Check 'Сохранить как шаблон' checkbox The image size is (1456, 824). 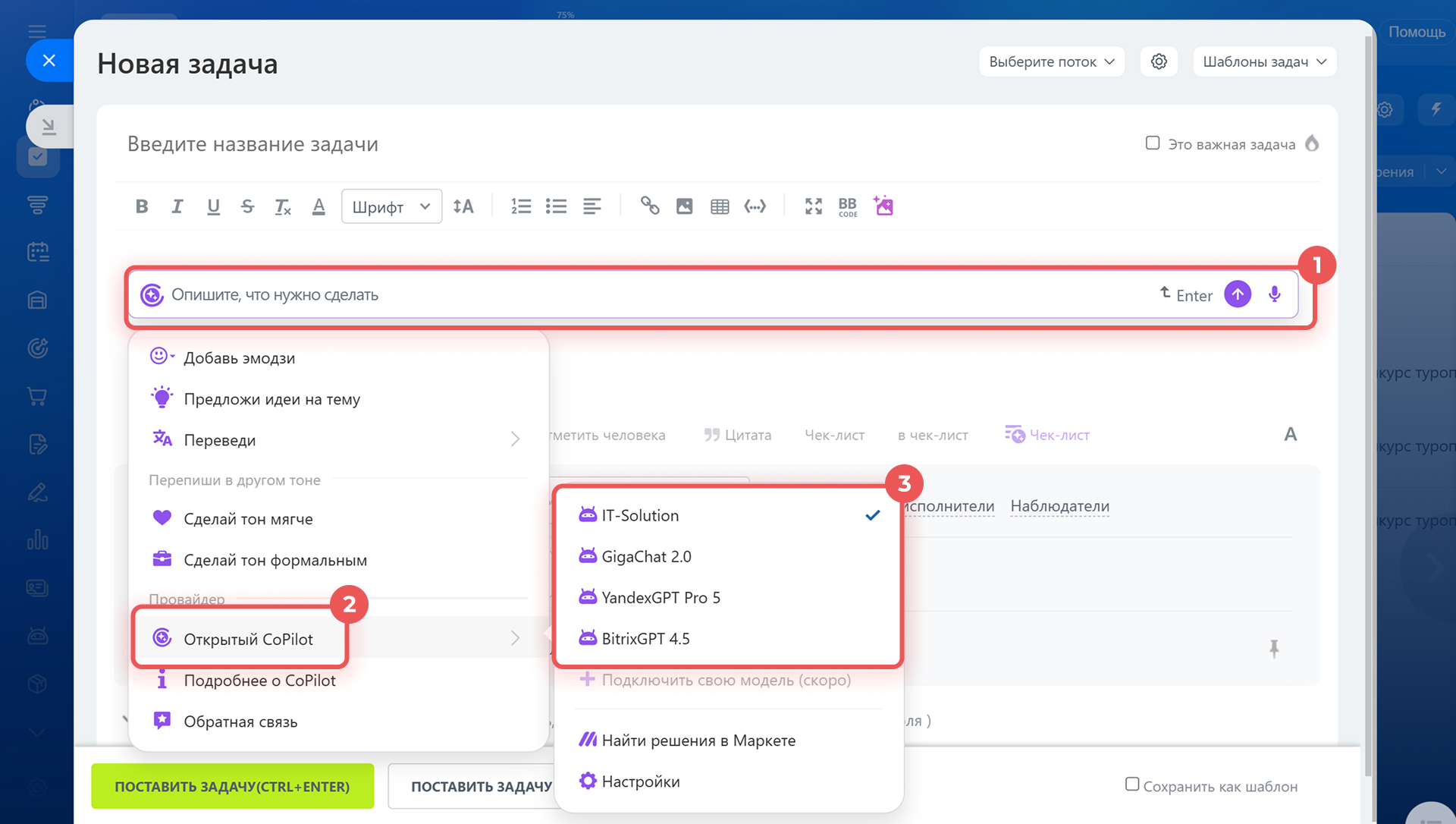[1132, 785]
